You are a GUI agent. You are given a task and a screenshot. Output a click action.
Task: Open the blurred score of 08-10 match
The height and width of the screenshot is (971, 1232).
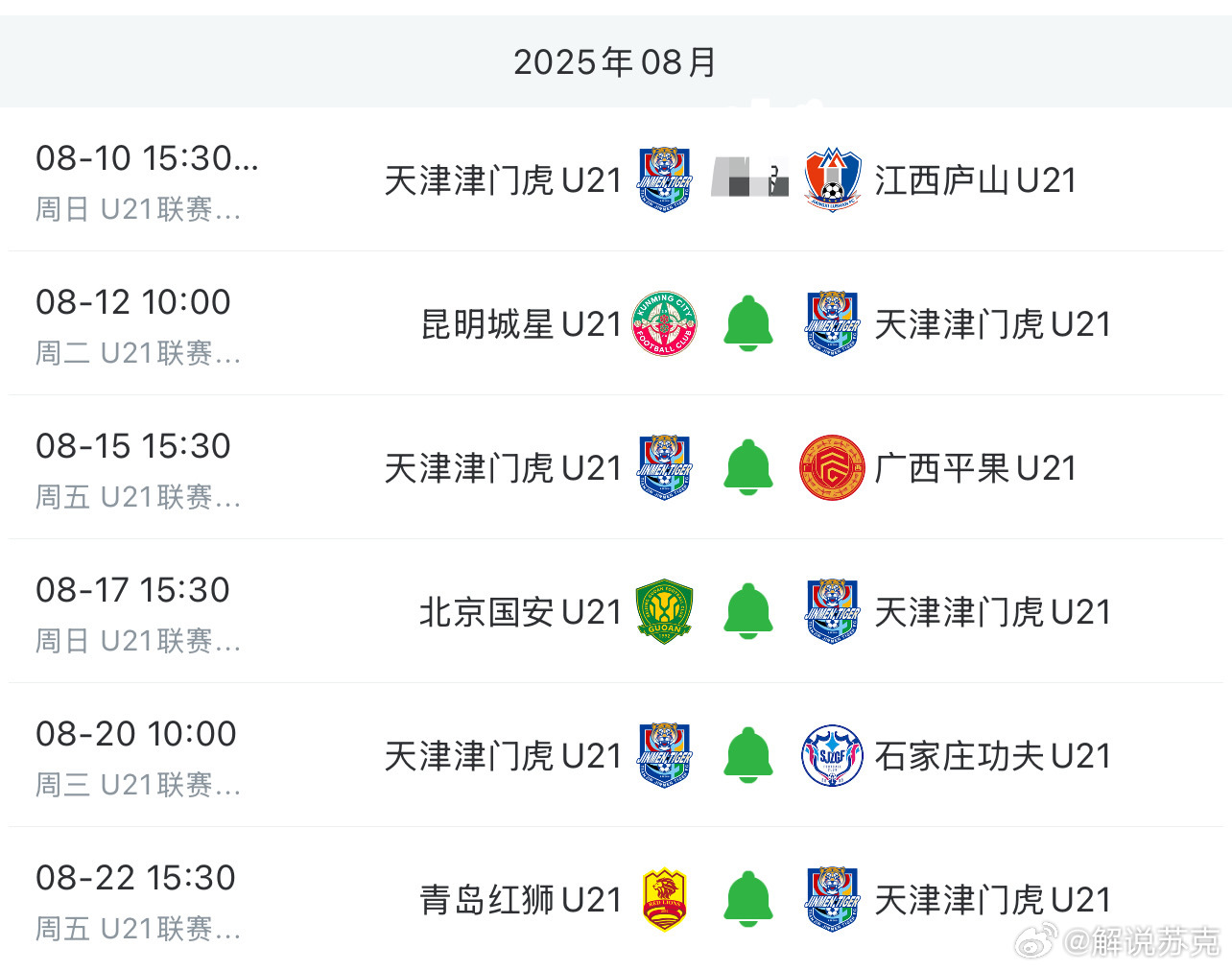click(749, 178)
